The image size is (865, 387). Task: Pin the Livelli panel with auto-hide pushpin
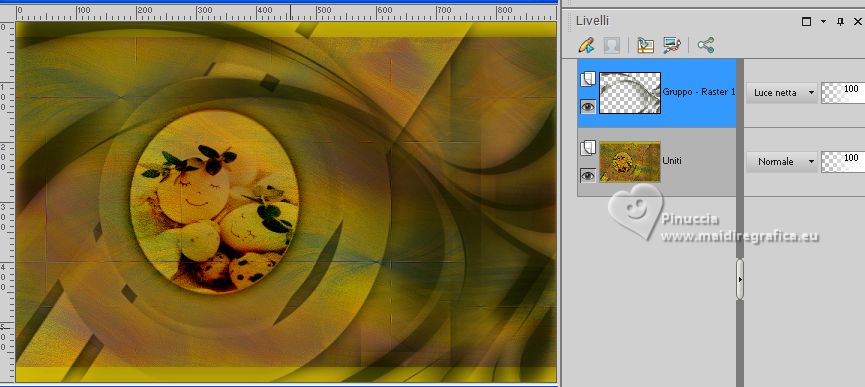click(x=841, y=22)
